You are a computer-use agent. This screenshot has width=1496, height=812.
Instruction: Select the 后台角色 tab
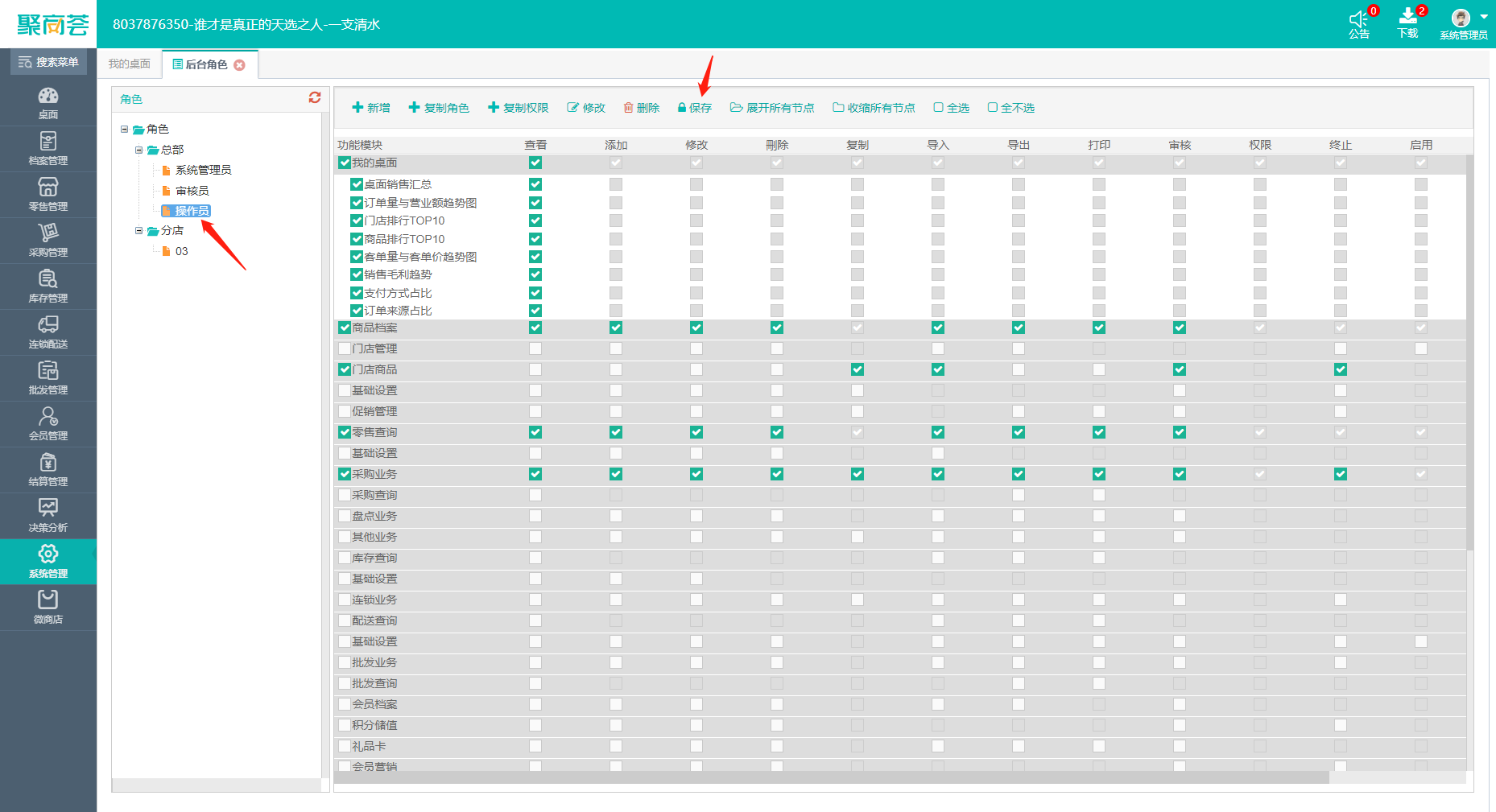point(206,64)
